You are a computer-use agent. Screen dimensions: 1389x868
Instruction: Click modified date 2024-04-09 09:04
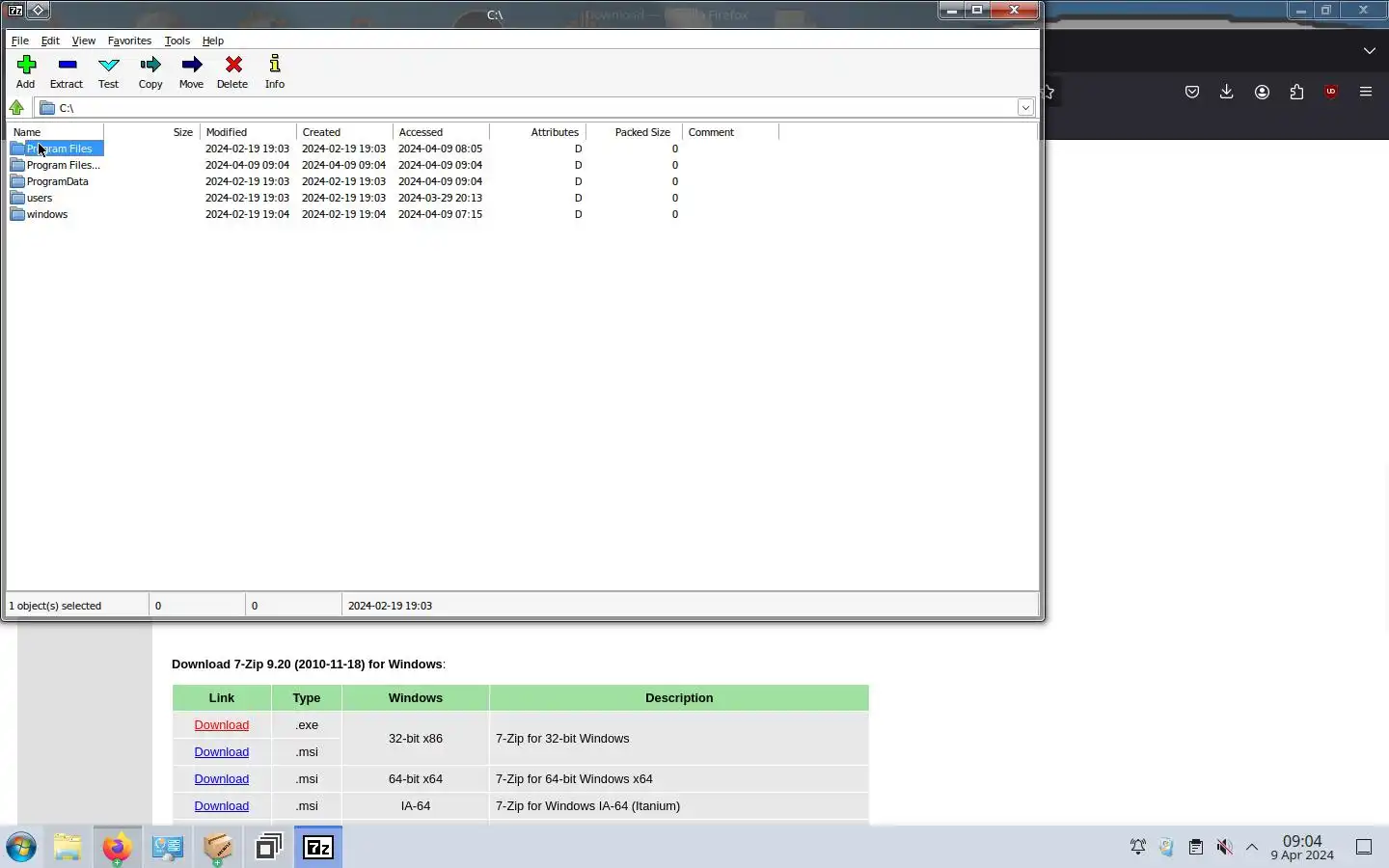point(247,165)
